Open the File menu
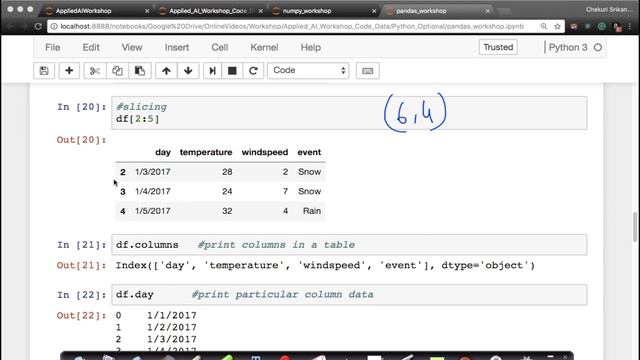The image size is (640, 360). (x=53, y=47)
